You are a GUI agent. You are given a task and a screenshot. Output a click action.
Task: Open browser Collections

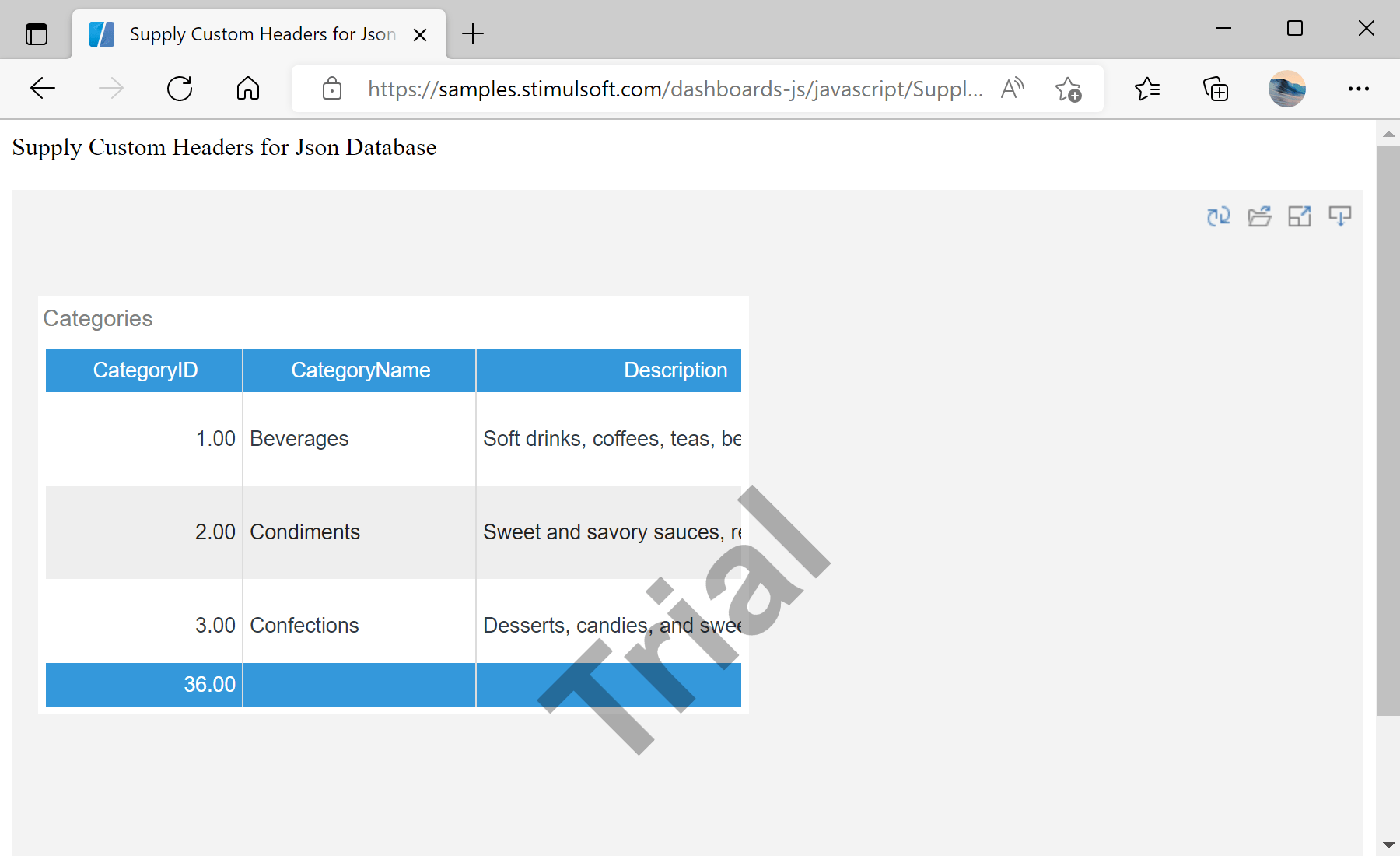coord(1216,89)
